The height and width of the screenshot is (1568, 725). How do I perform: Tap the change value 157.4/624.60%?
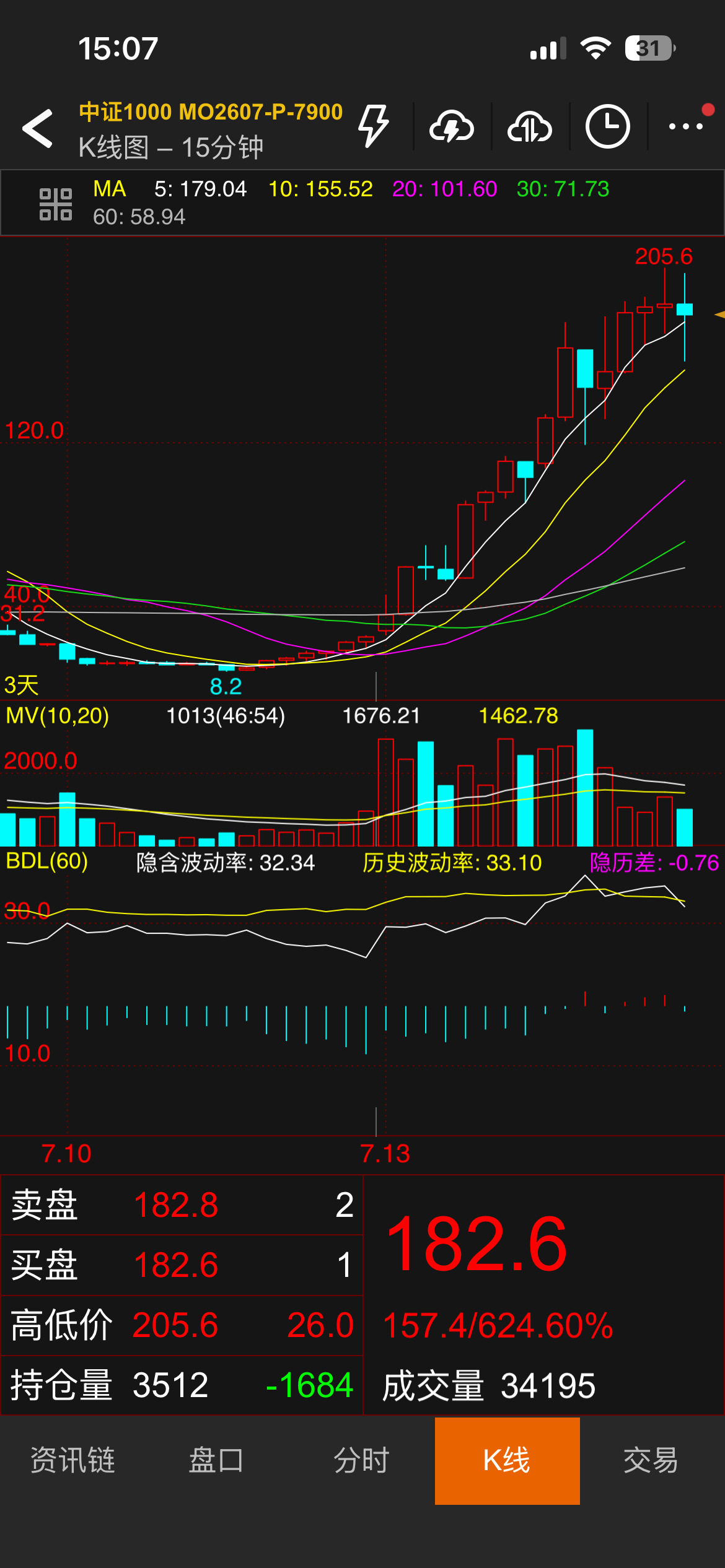(498, 1325)
